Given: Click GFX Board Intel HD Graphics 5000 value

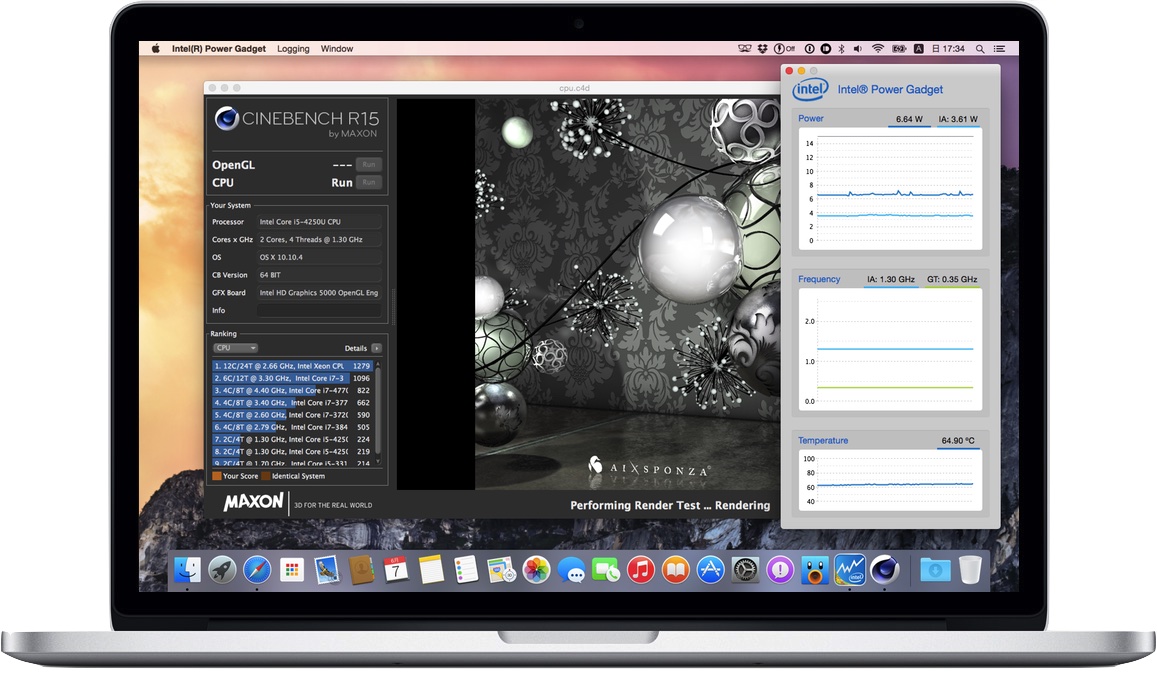Looking at the screenshot, I should [320, 293].
